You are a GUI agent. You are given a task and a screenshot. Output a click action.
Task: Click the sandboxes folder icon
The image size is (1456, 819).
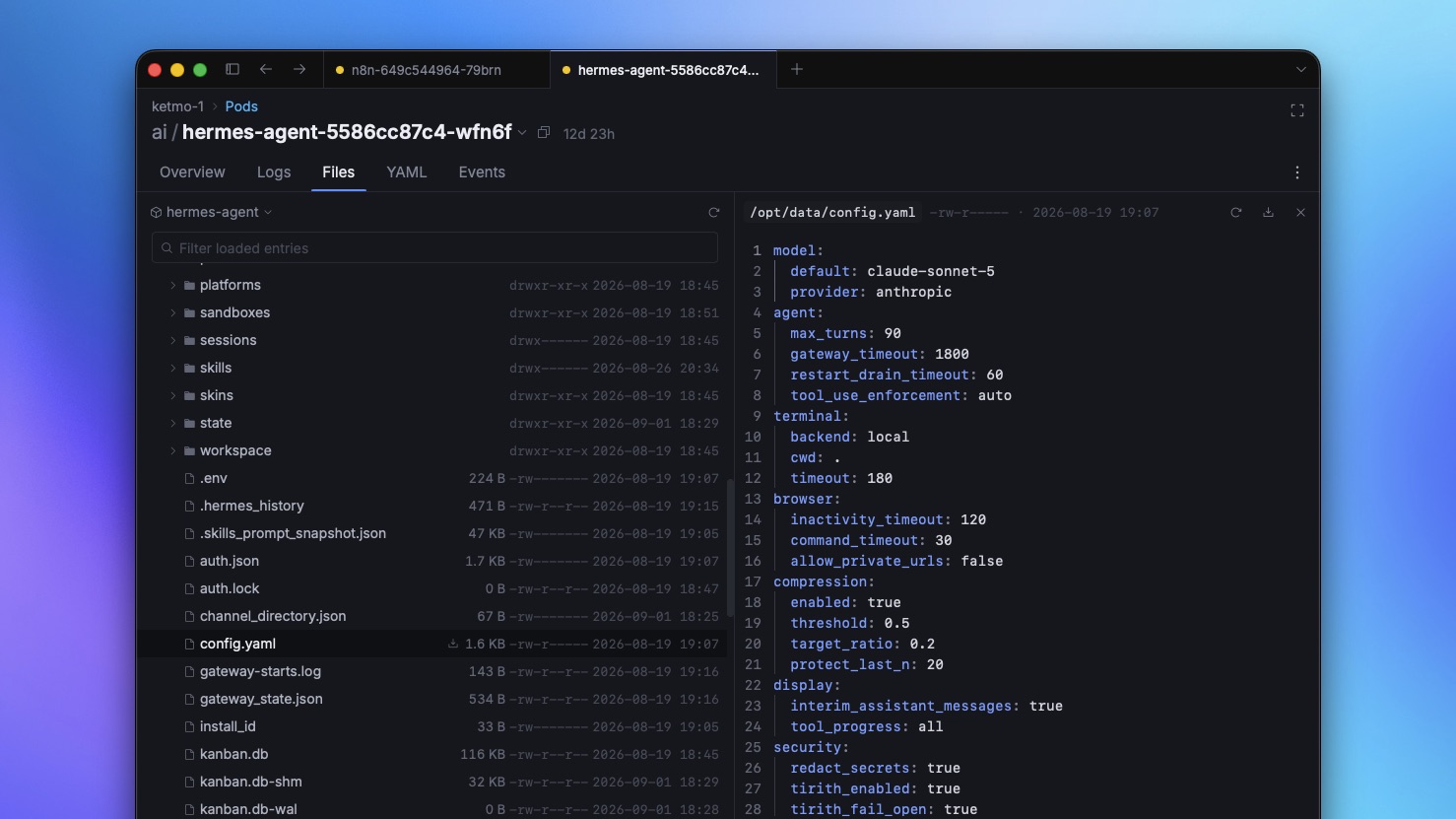pyautogui.click(x=189, y=312)
